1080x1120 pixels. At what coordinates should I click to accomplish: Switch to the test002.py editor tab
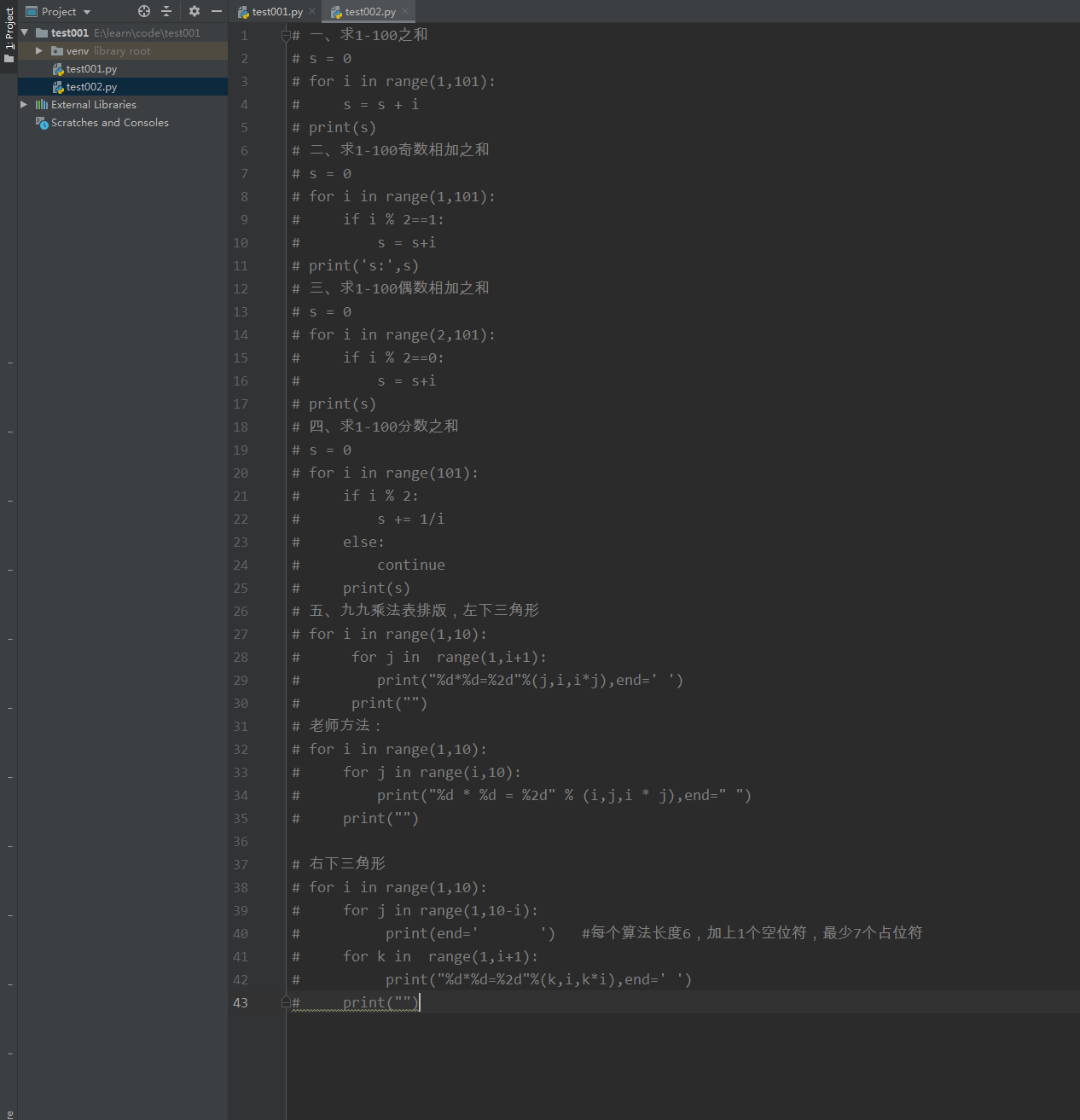pos(370,12)
